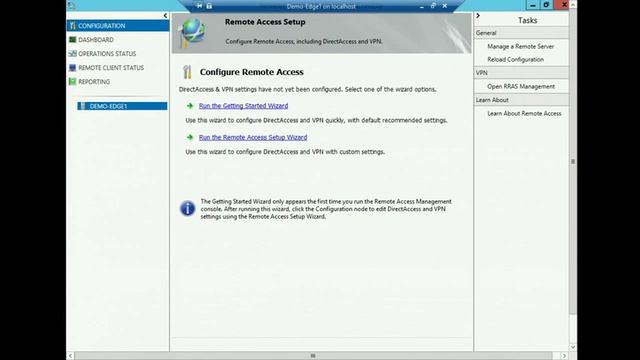Choose Reload Configuration task
This screenshot has width=640, height=360.
[516, 60]
